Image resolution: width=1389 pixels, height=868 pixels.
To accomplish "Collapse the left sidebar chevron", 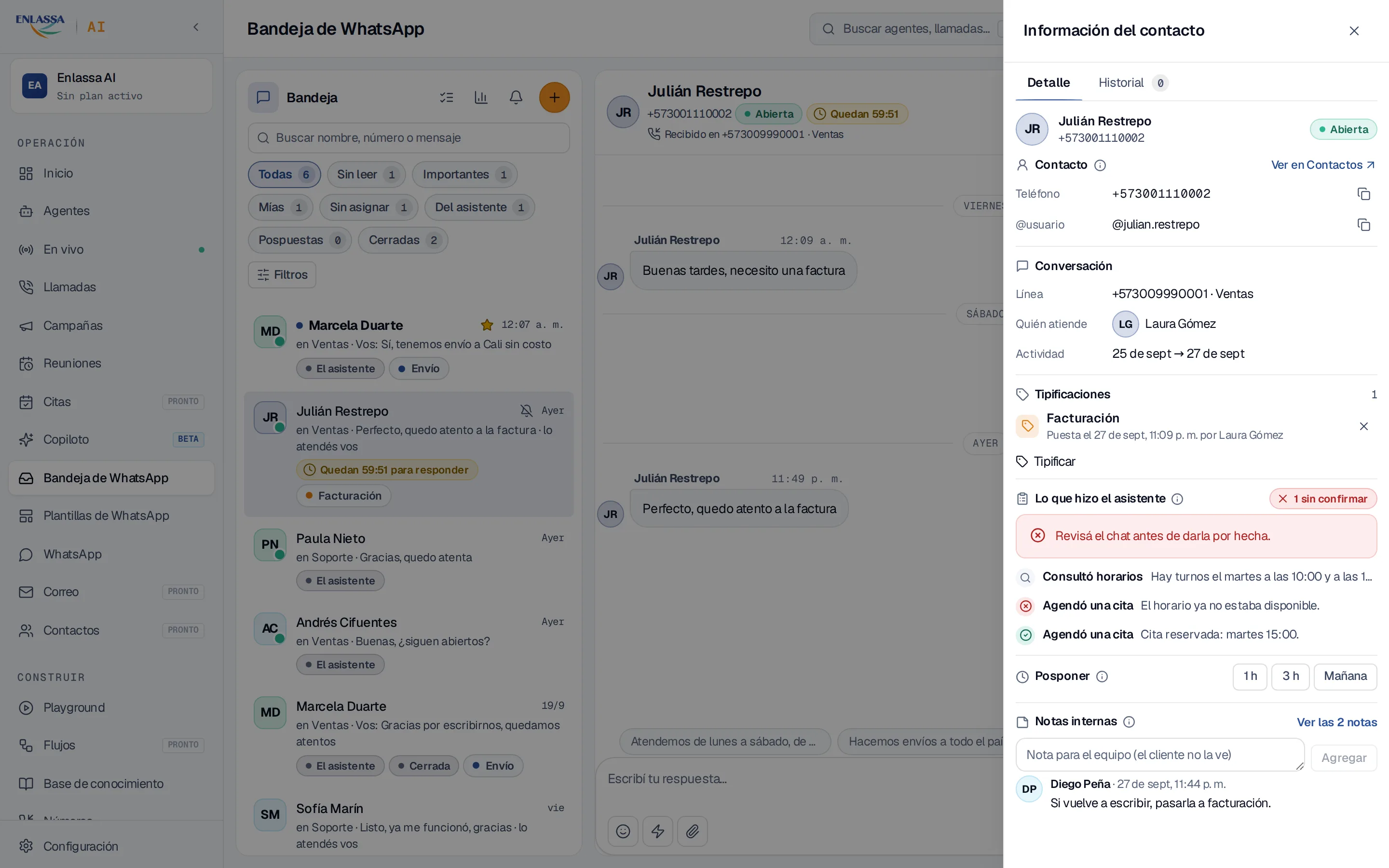I will (x=196, y=27).
